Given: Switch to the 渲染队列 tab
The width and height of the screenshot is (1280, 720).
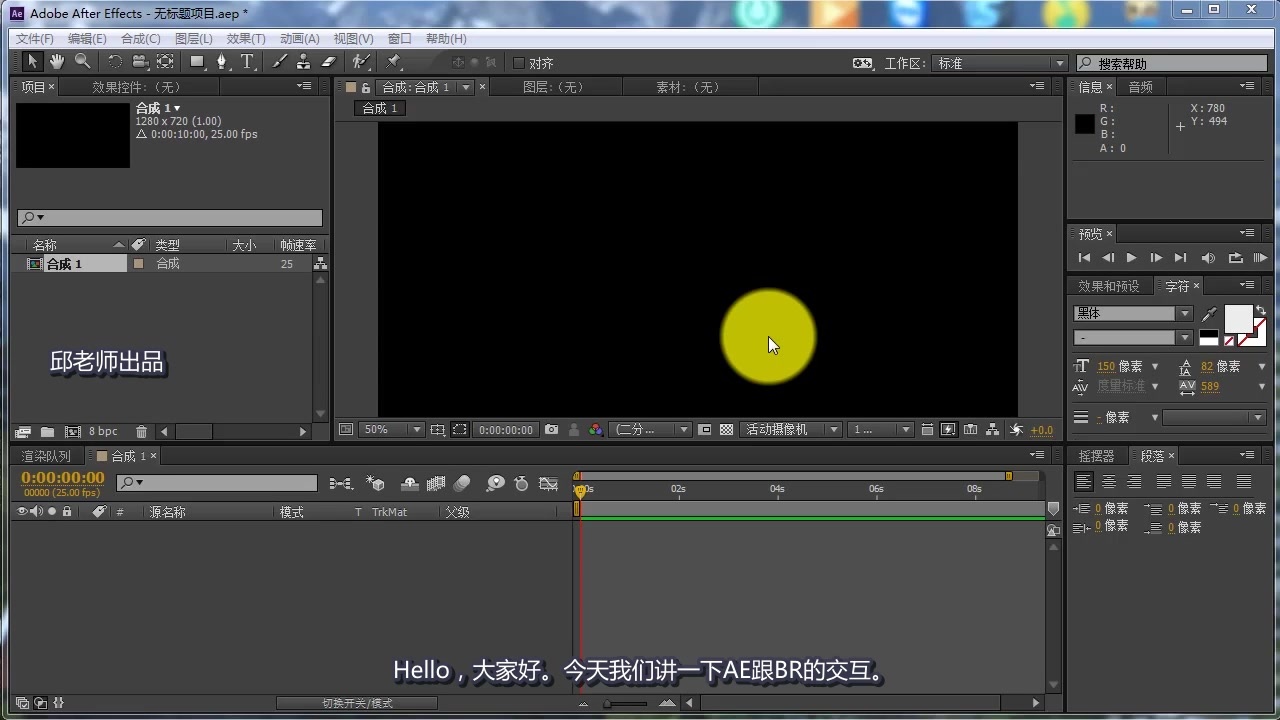Looking at the screenshot, I should pyautogui.click(x=46, y=456).
